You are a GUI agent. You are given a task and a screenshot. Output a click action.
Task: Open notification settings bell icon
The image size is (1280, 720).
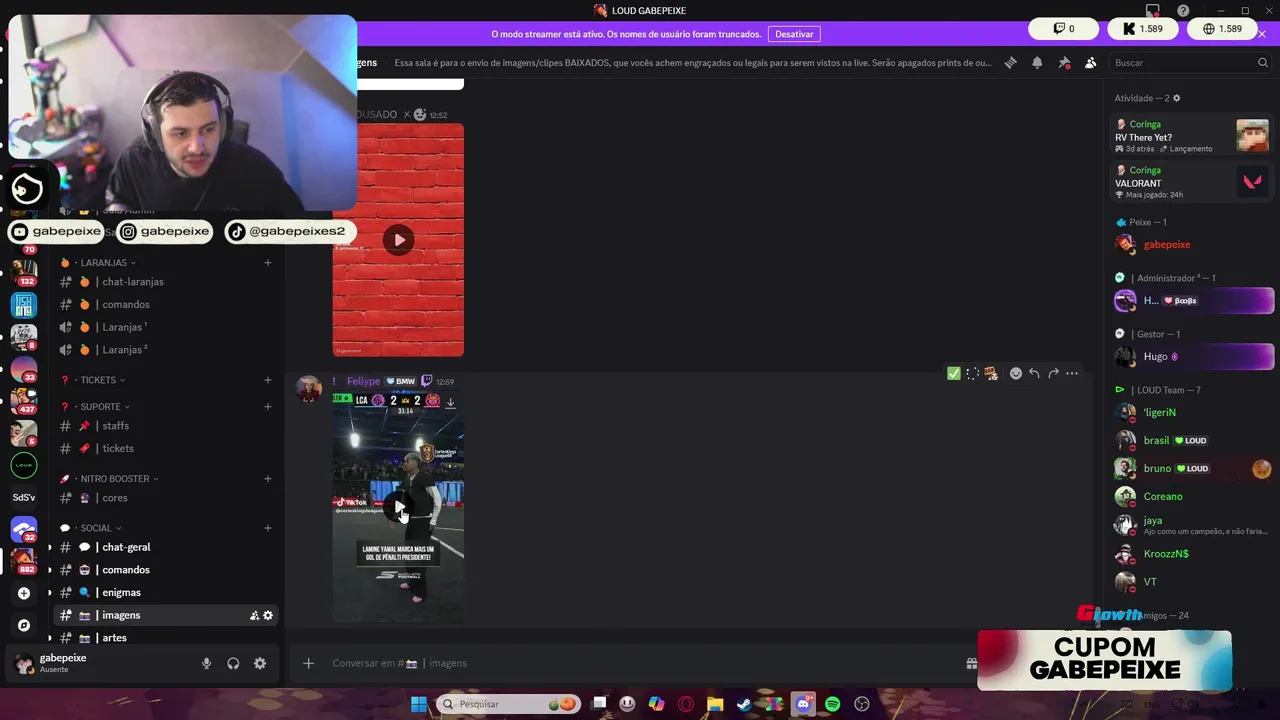pos(1037,62)
